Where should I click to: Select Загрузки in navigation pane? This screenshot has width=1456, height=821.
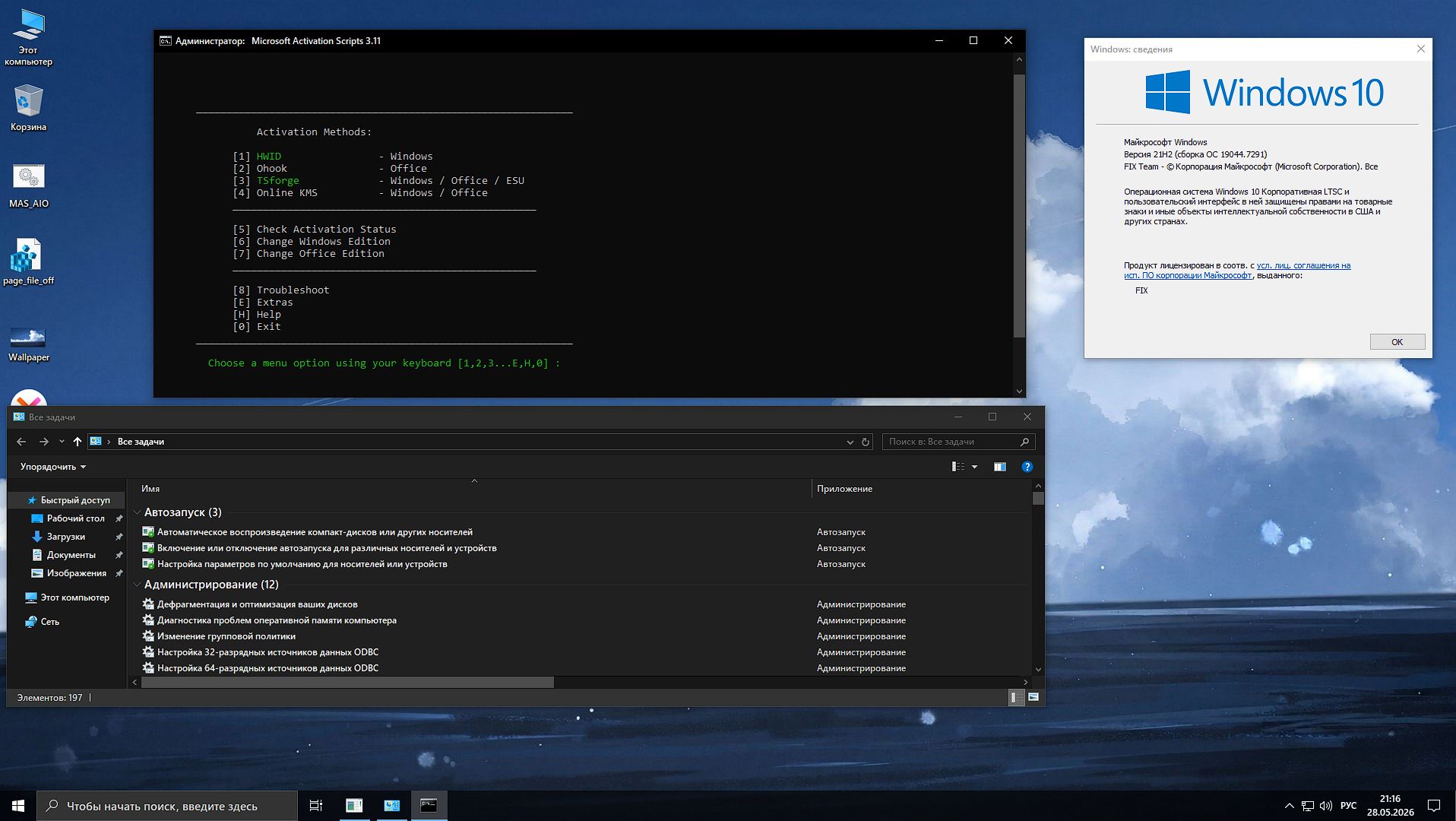pyautogui.click(x=65, y=537)
